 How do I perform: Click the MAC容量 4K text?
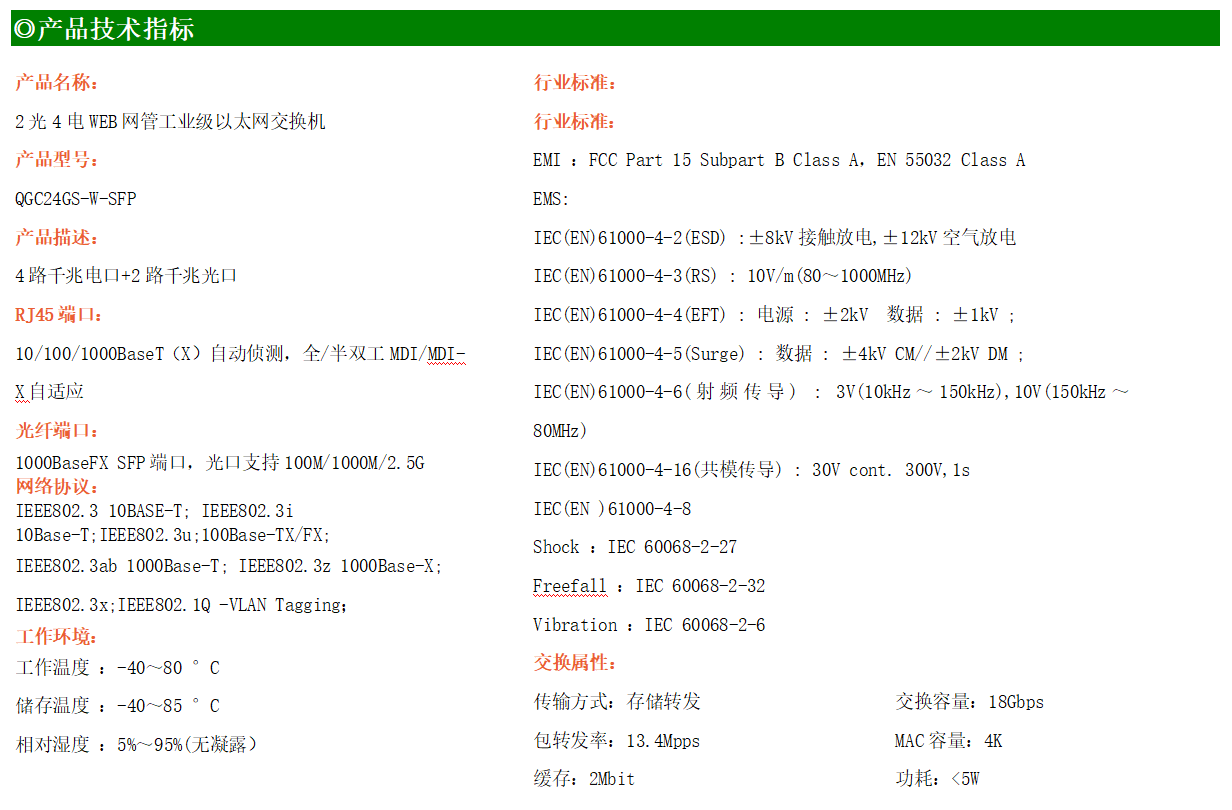947,741
